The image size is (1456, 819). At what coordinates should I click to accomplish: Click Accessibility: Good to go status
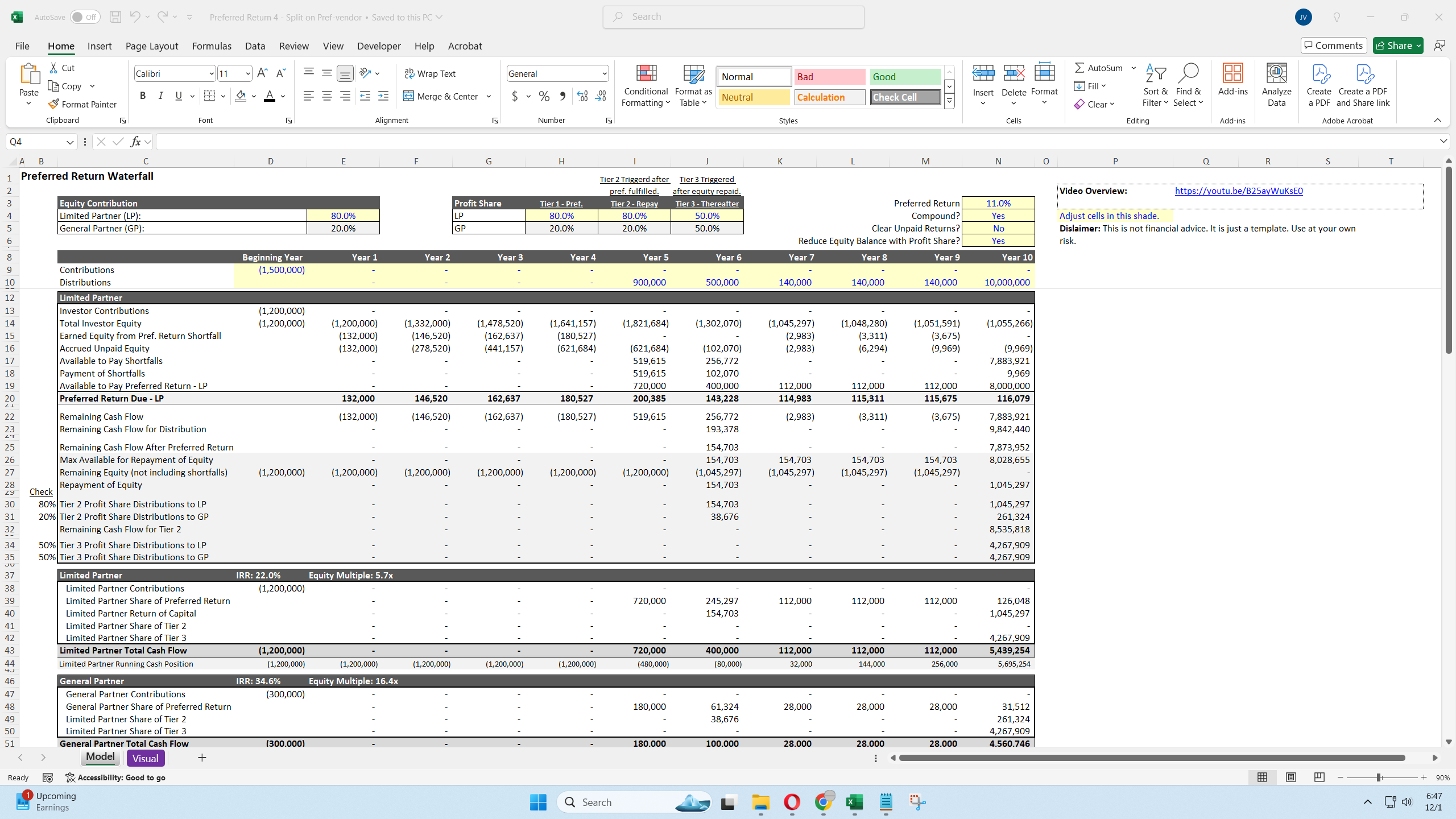(x=115, y=777)
